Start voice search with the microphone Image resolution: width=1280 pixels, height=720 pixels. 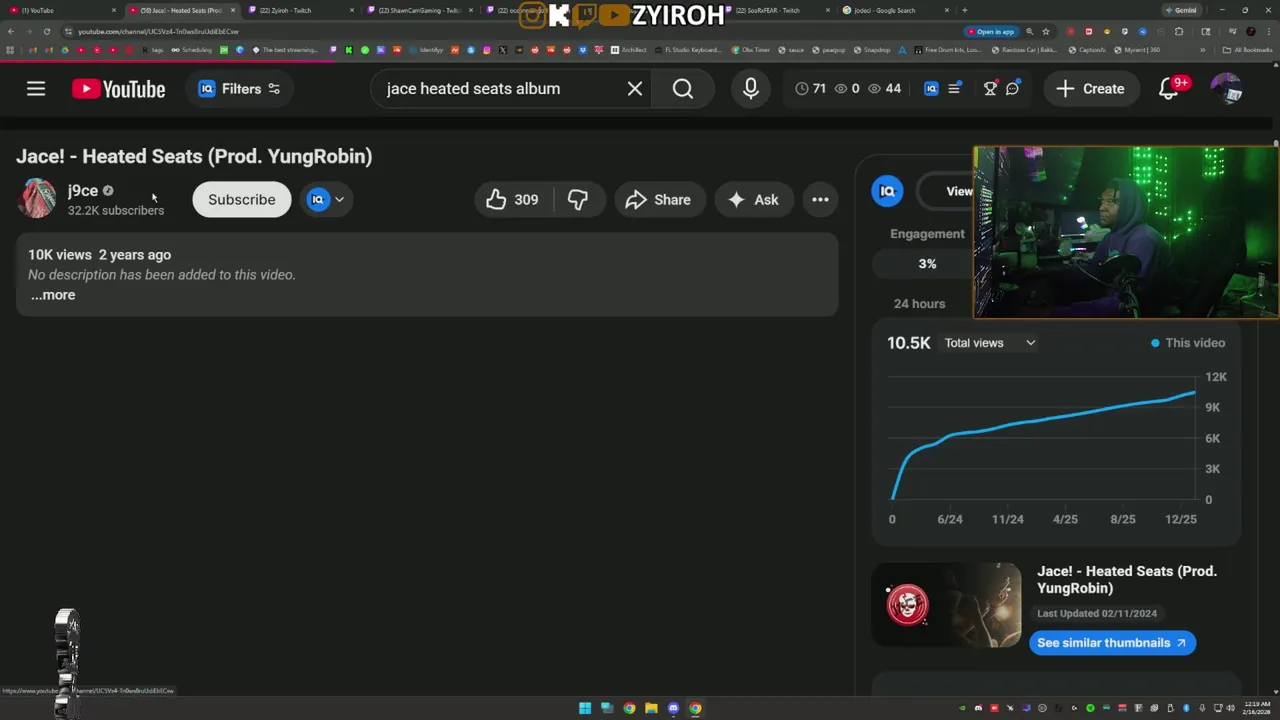(751, 89)
